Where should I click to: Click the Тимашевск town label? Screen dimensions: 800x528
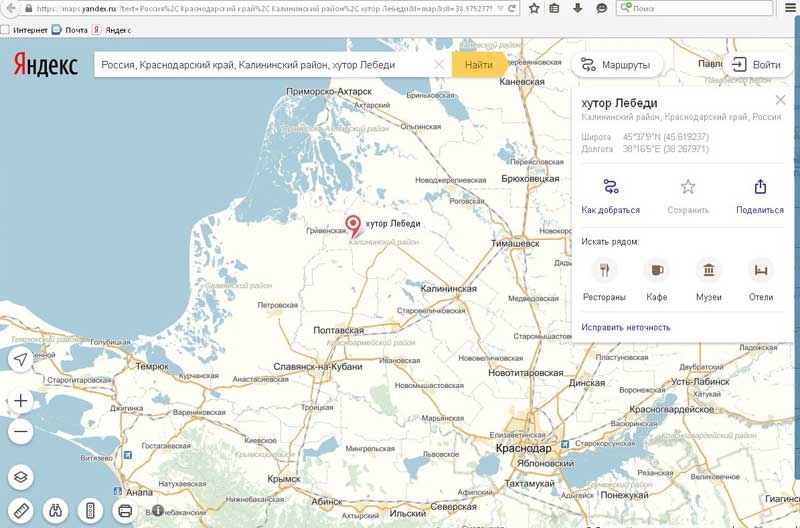tap(515, 244)
